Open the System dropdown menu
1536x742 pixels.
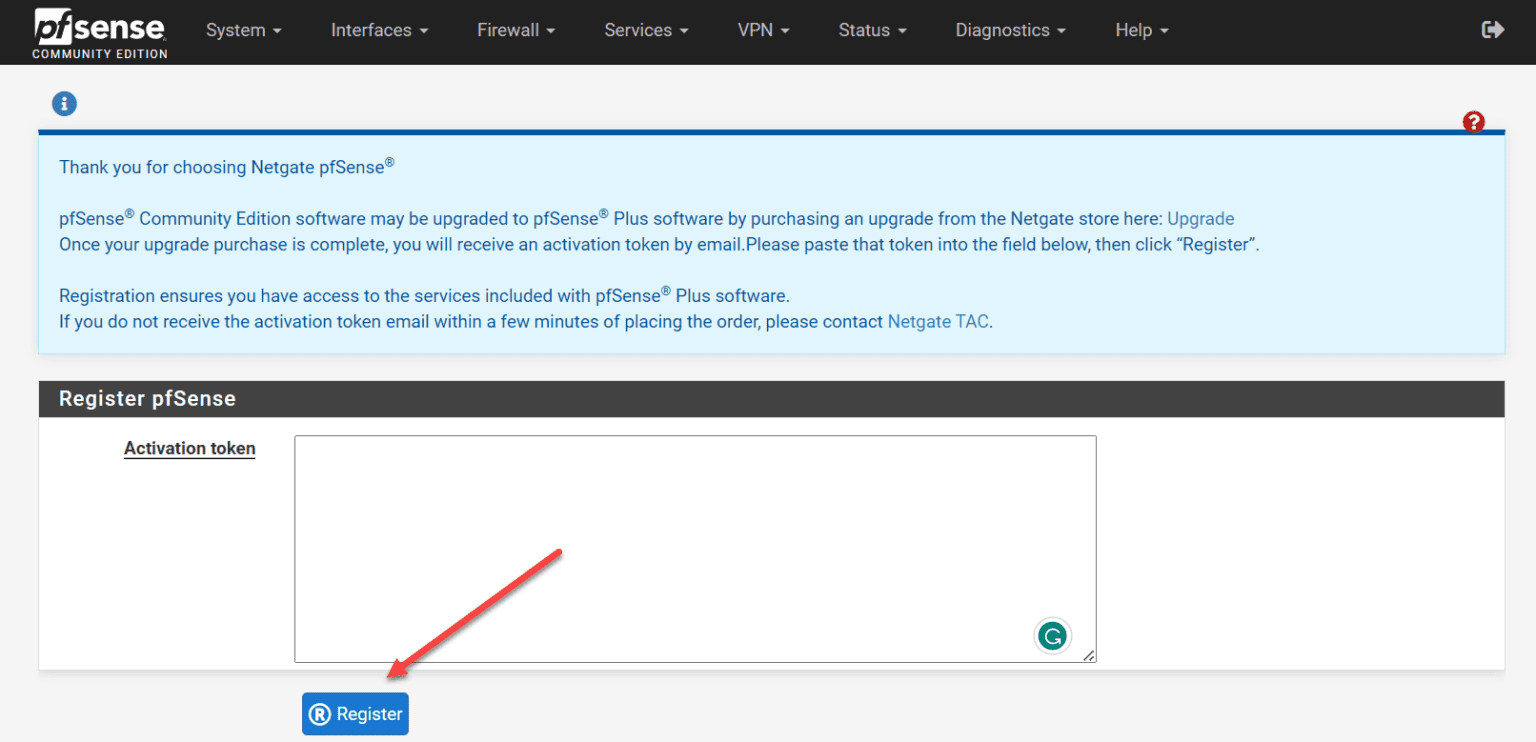(243, 30)
